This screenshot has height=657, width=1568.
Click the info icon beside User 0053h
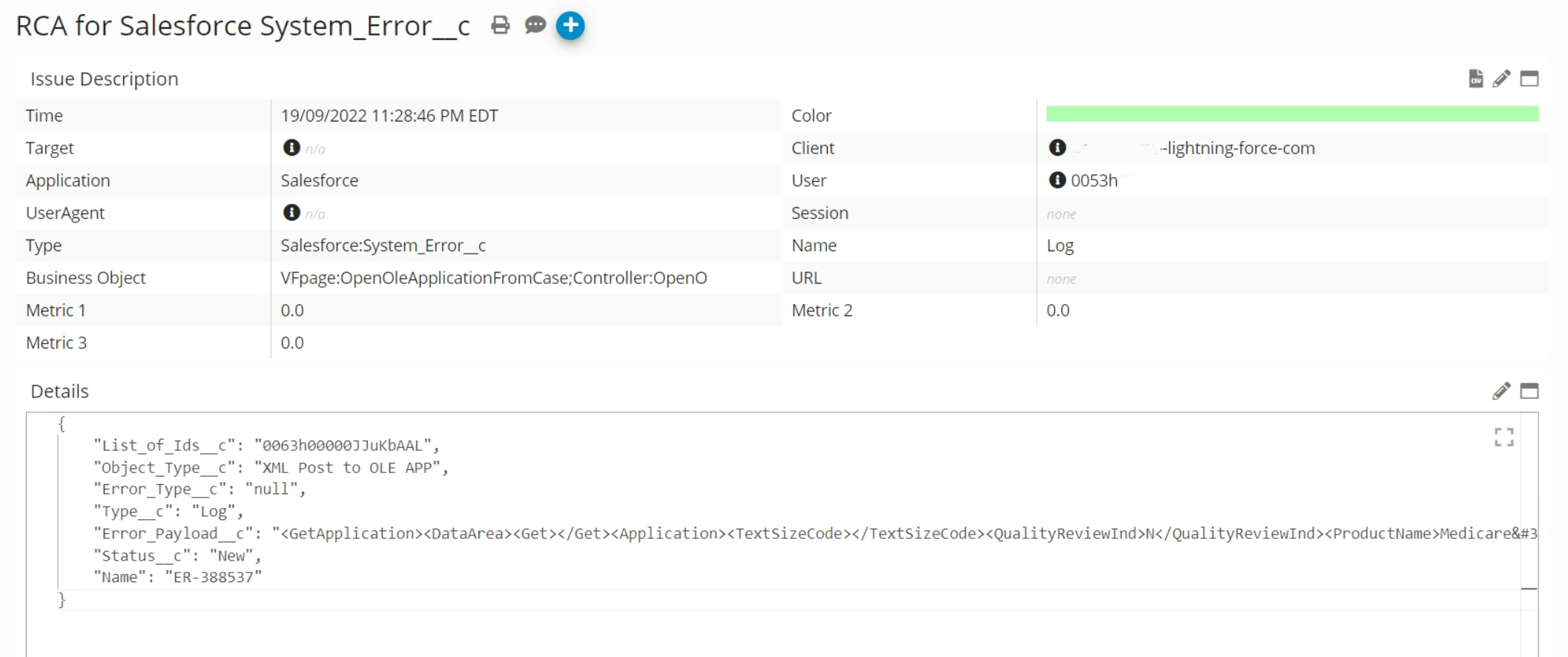[1057, 180]
